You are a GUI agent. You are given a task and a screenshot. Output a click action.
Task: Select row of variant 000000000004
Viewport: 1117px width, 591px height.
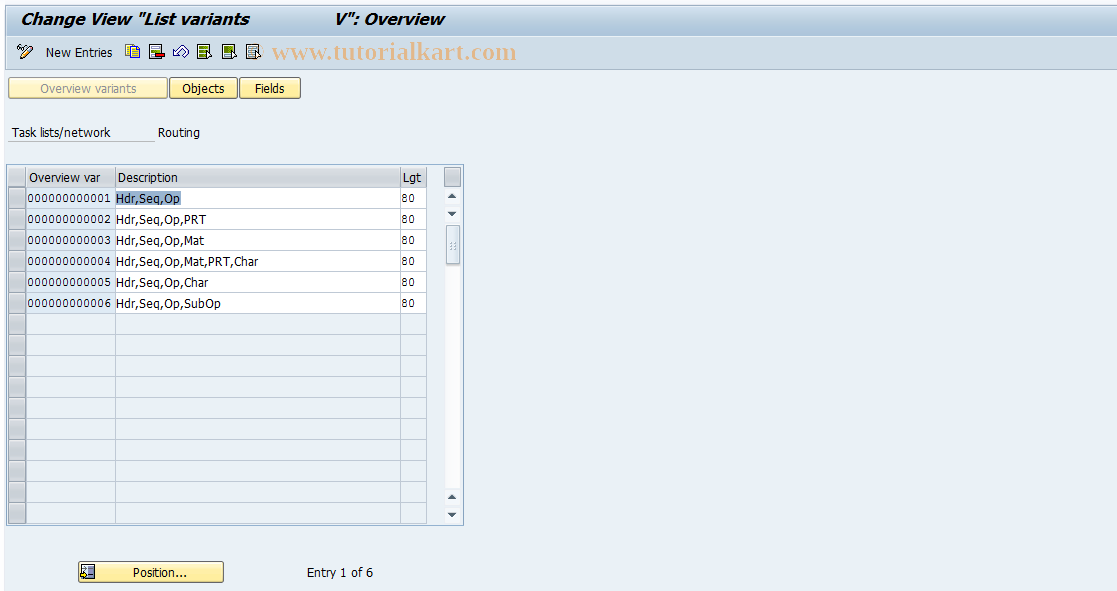coord(17,261)
